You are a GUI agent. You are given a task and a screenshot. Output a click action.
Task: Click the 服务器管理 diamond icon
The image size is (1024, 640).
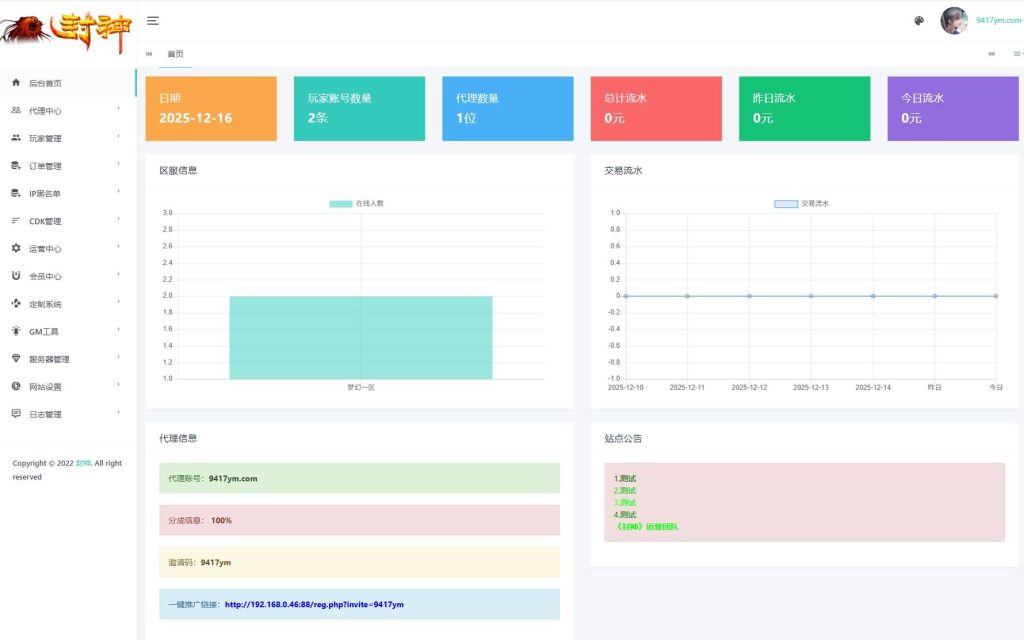point(16,359)
